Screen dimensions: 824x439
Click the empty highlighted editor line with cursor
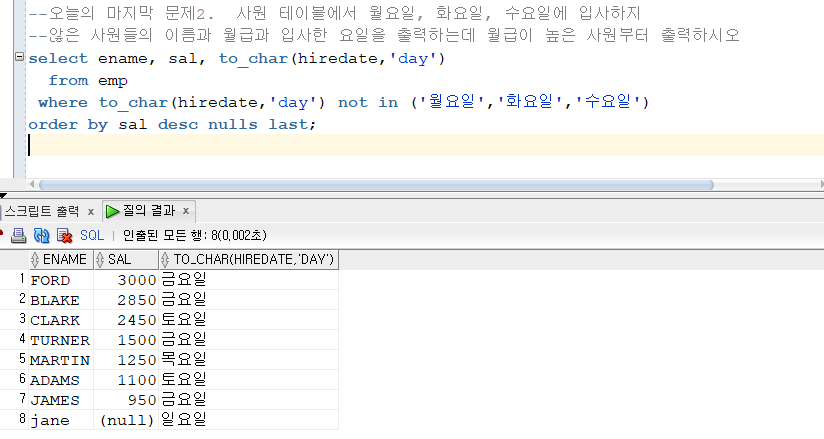coord(426,145)
